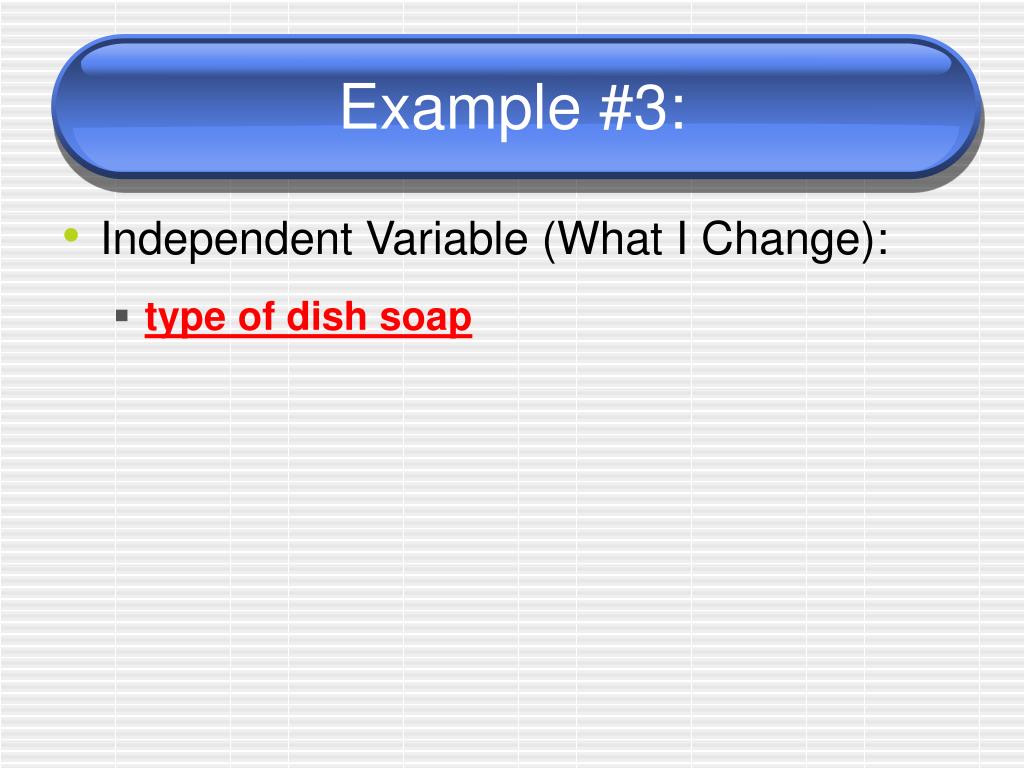Viewport: 1024px width, 768px height.
Task: Click the underlined 'type of dish soap' text
Action: tap(308, 319)
